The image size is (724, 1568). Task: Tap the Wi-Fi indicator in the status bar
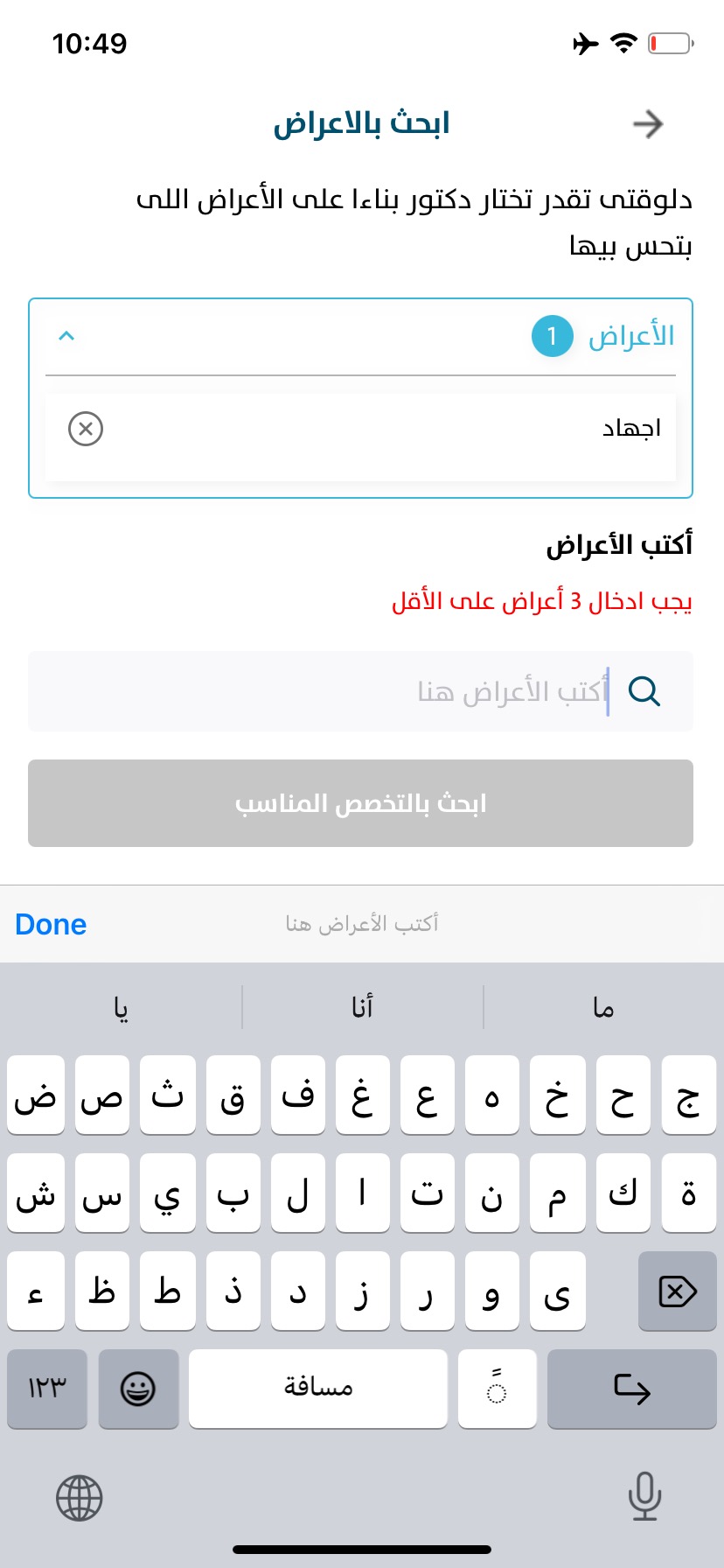pyautogui.click(x=623, y=43)
